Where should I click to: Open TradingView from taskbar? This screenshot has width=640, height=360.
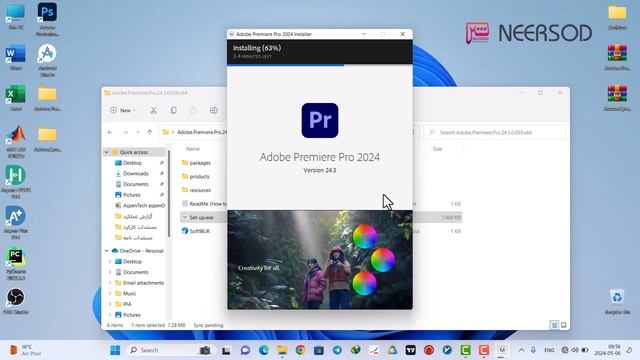pos(411,350)
